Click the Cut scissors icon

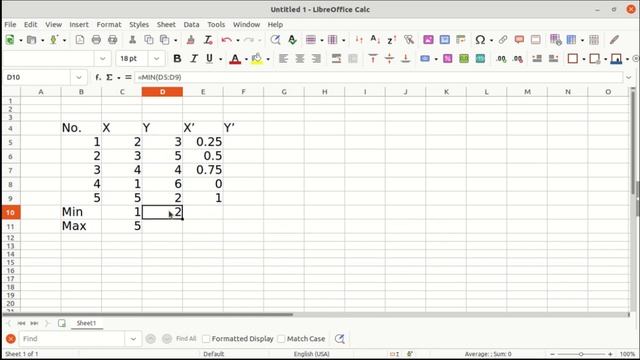pos(132,40)
